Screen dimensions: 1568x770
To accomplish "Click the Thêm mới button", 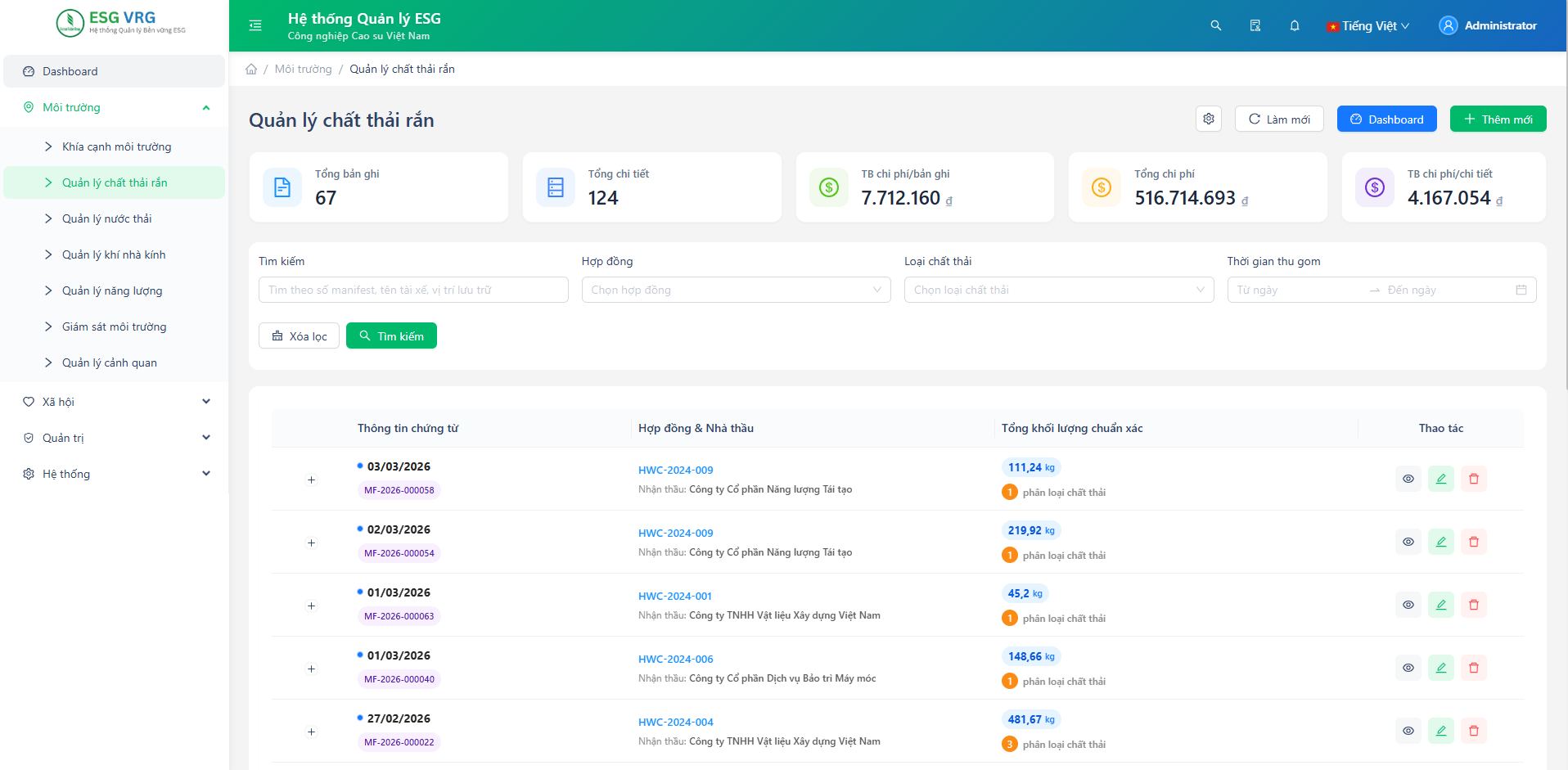I will click(1498, 119).
